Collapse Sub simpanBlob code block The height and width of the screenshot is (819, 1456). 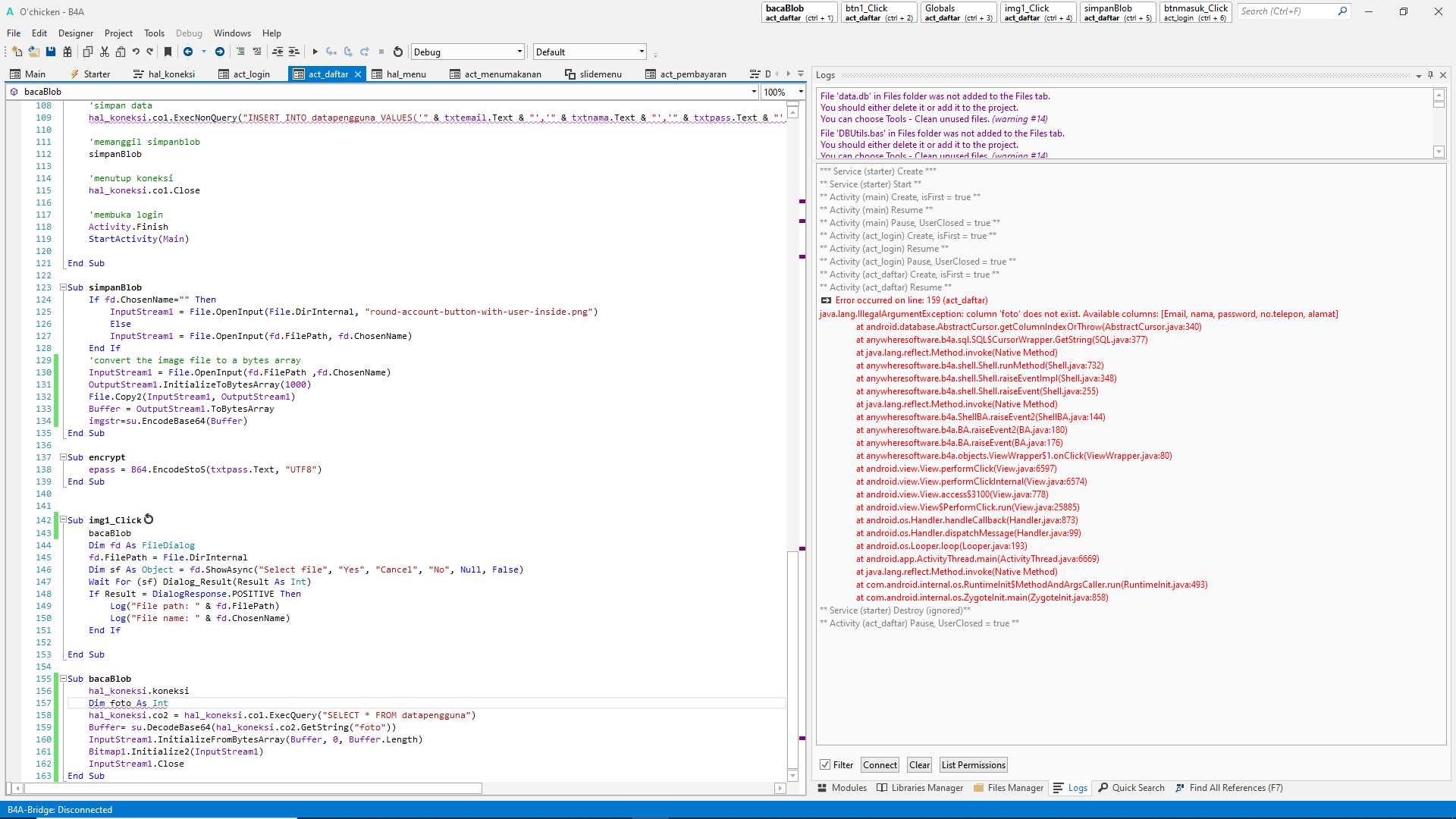[64, 287]
